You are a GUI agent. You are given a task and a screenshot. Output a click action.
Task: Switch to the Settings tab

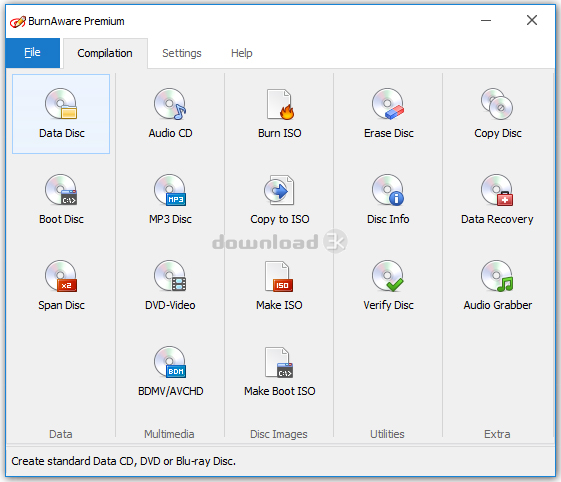coord(182,53)
